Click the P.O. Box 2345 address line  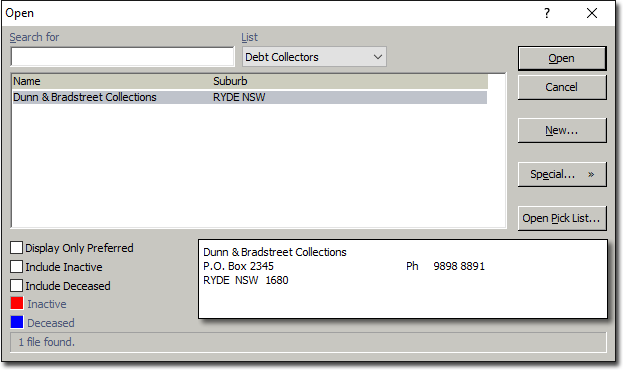point(238,266)
